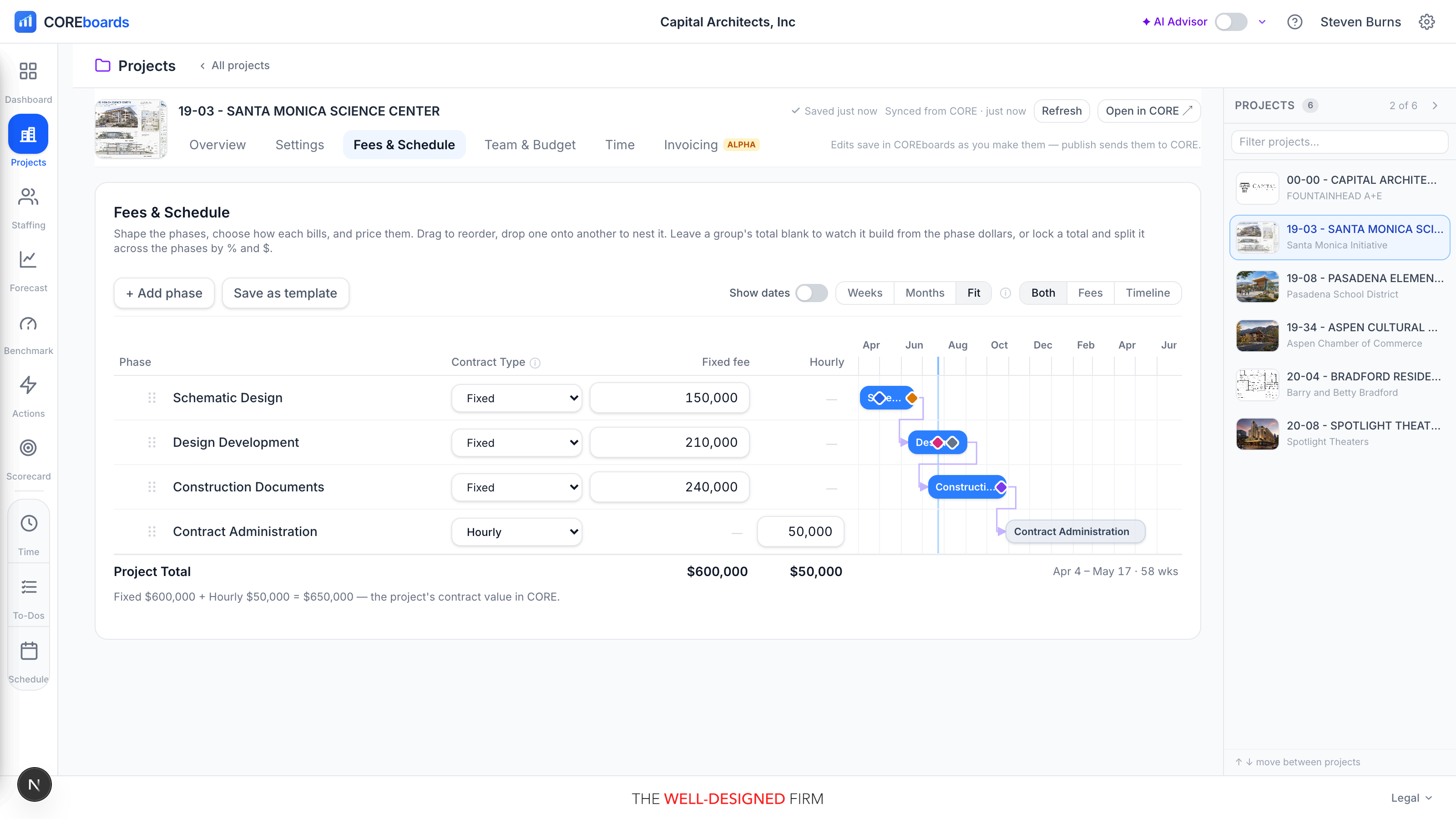Grab the Construction Documents drag handle
This screenshot has height=819, width=1456.
152,487
